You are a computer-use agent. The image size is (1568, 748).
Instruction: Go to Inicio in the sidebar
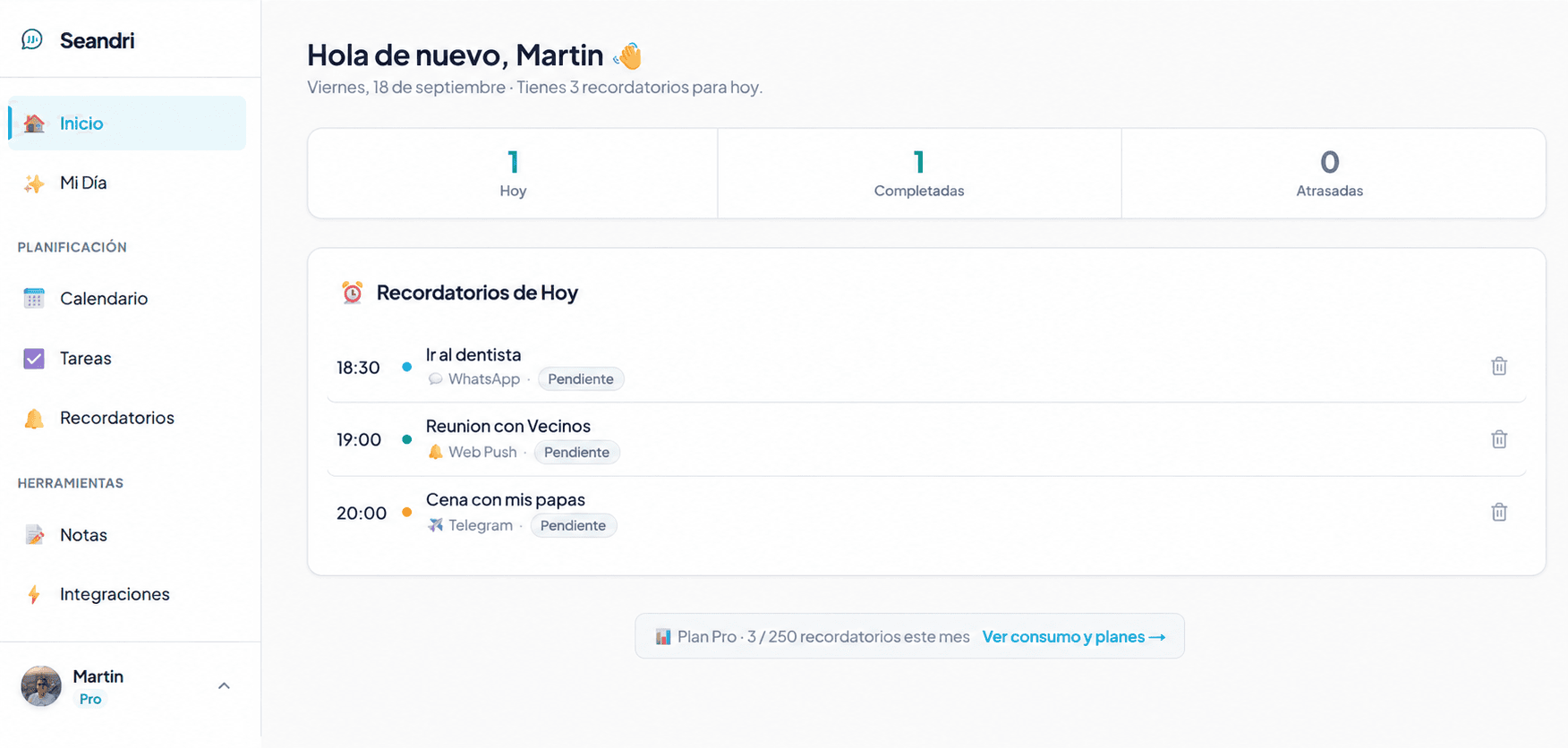coord(127,123)
